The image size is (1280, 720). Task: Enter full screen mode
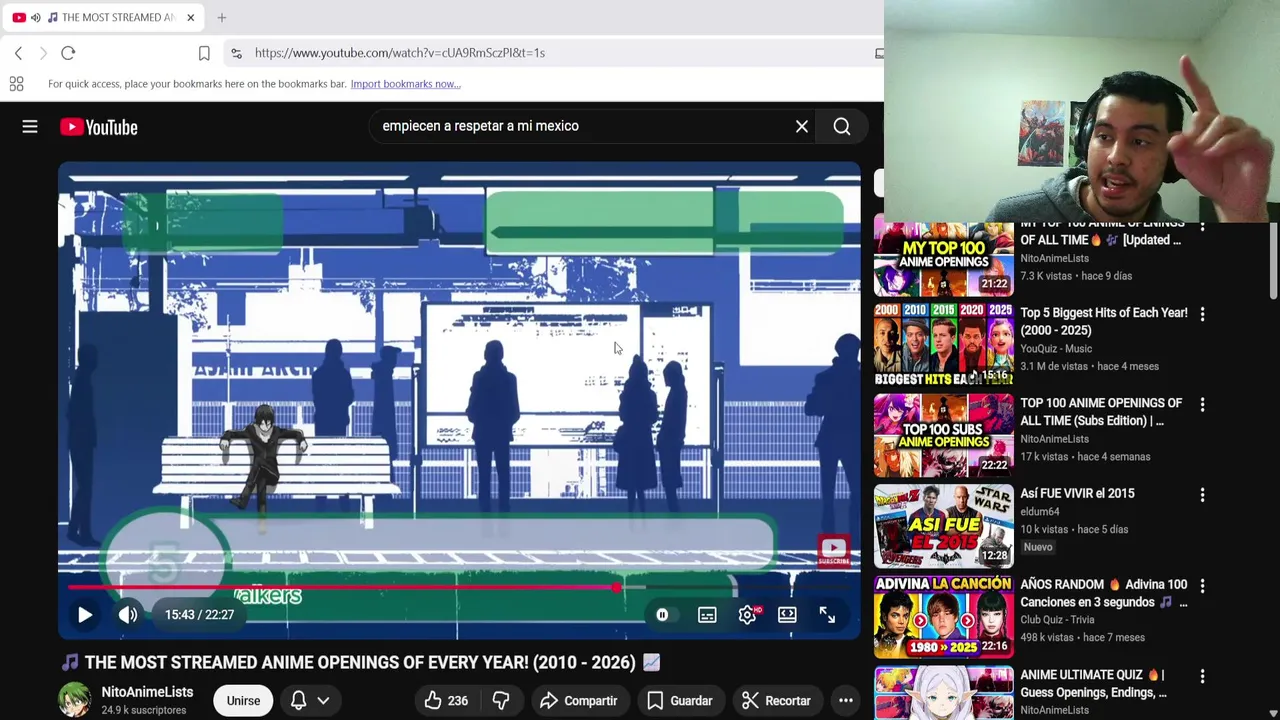[827, 615]
